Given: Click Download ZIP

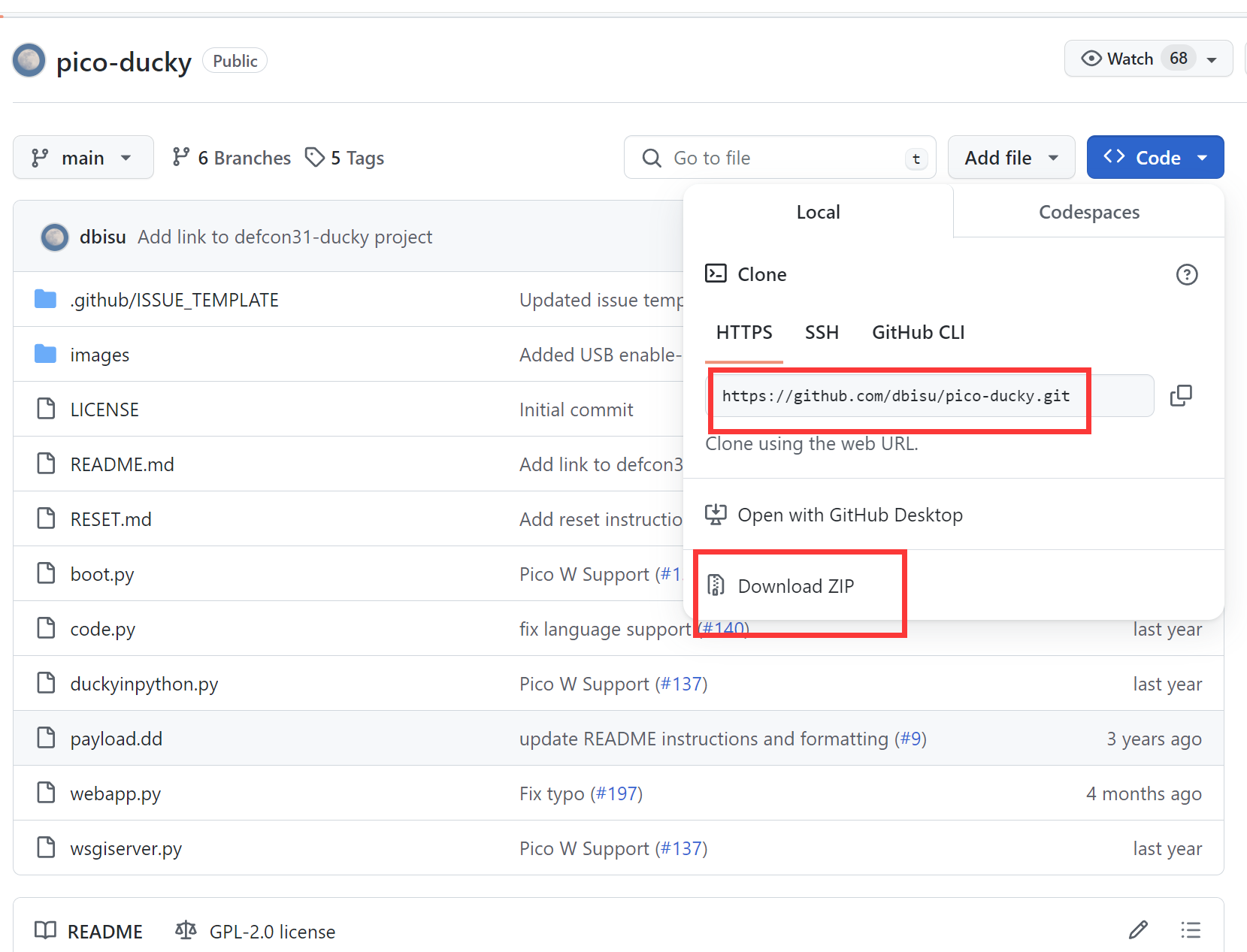Looking at the screenshot, I should click(x=796, y=586).
